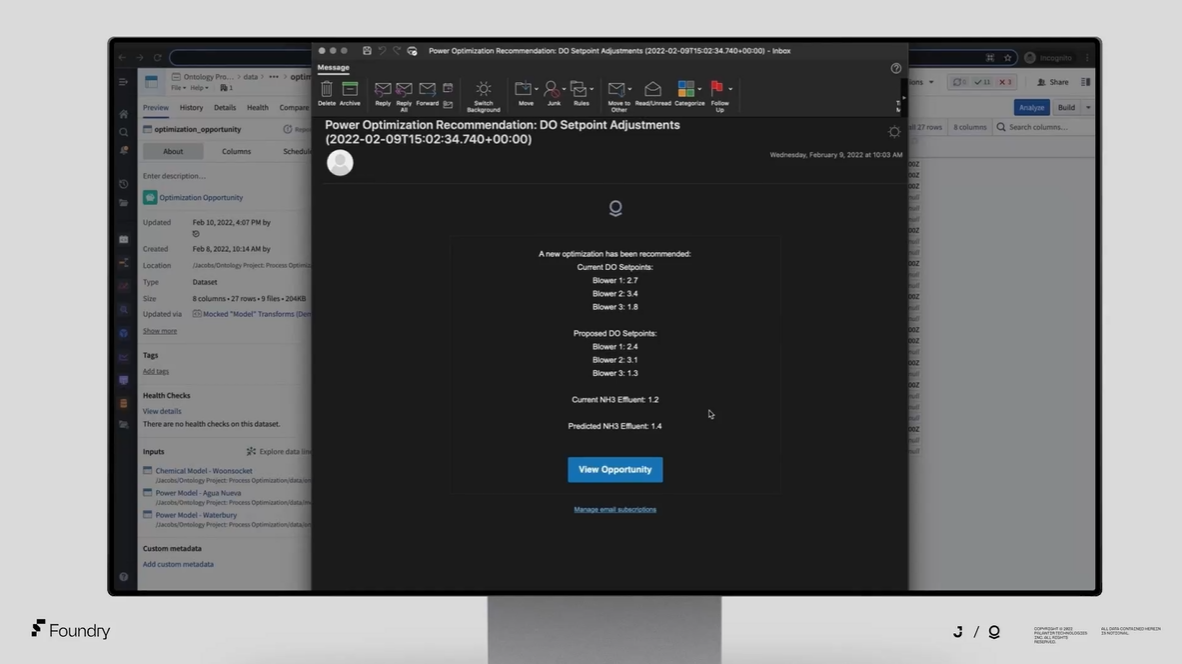1182x664 pixels.
Task: Archive this message
Action: click(350, 91)
